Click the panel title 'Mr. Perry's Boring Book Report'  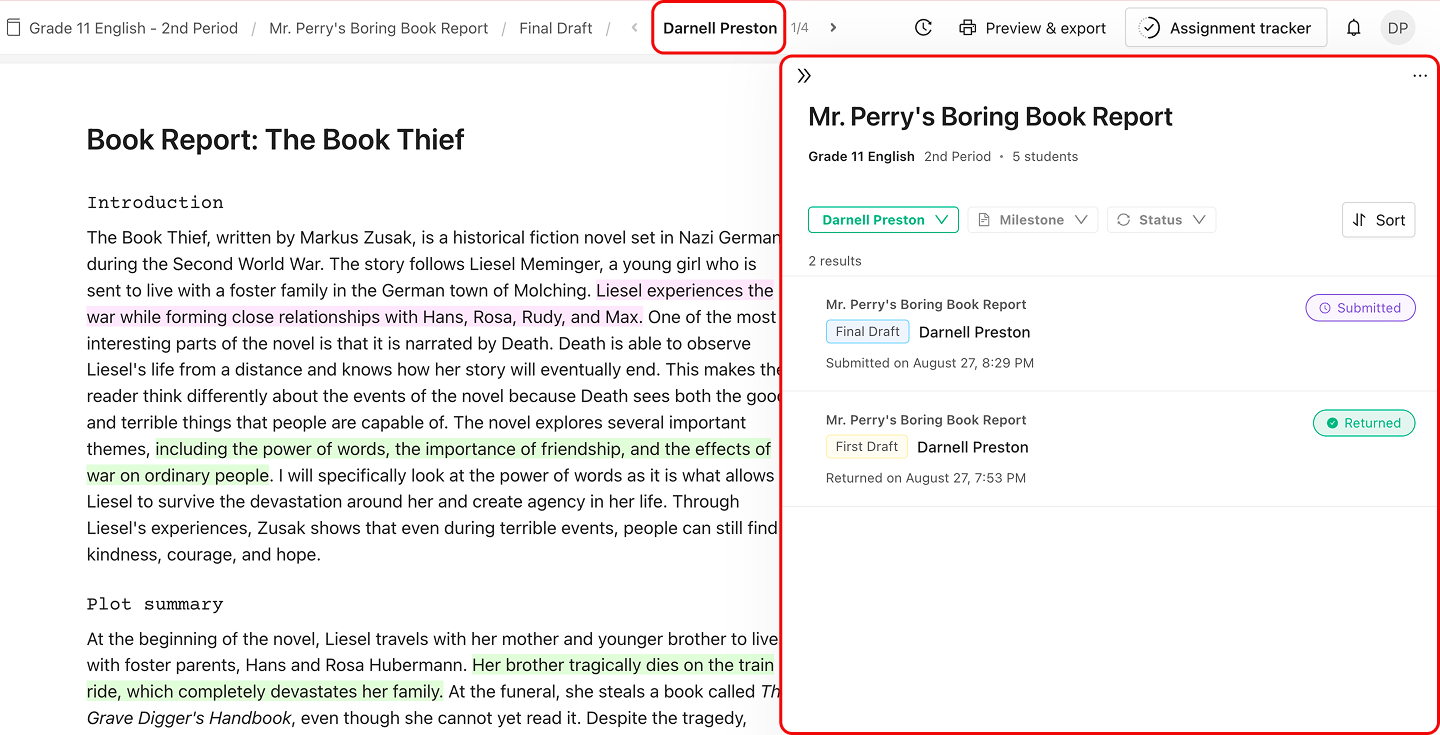990,117
